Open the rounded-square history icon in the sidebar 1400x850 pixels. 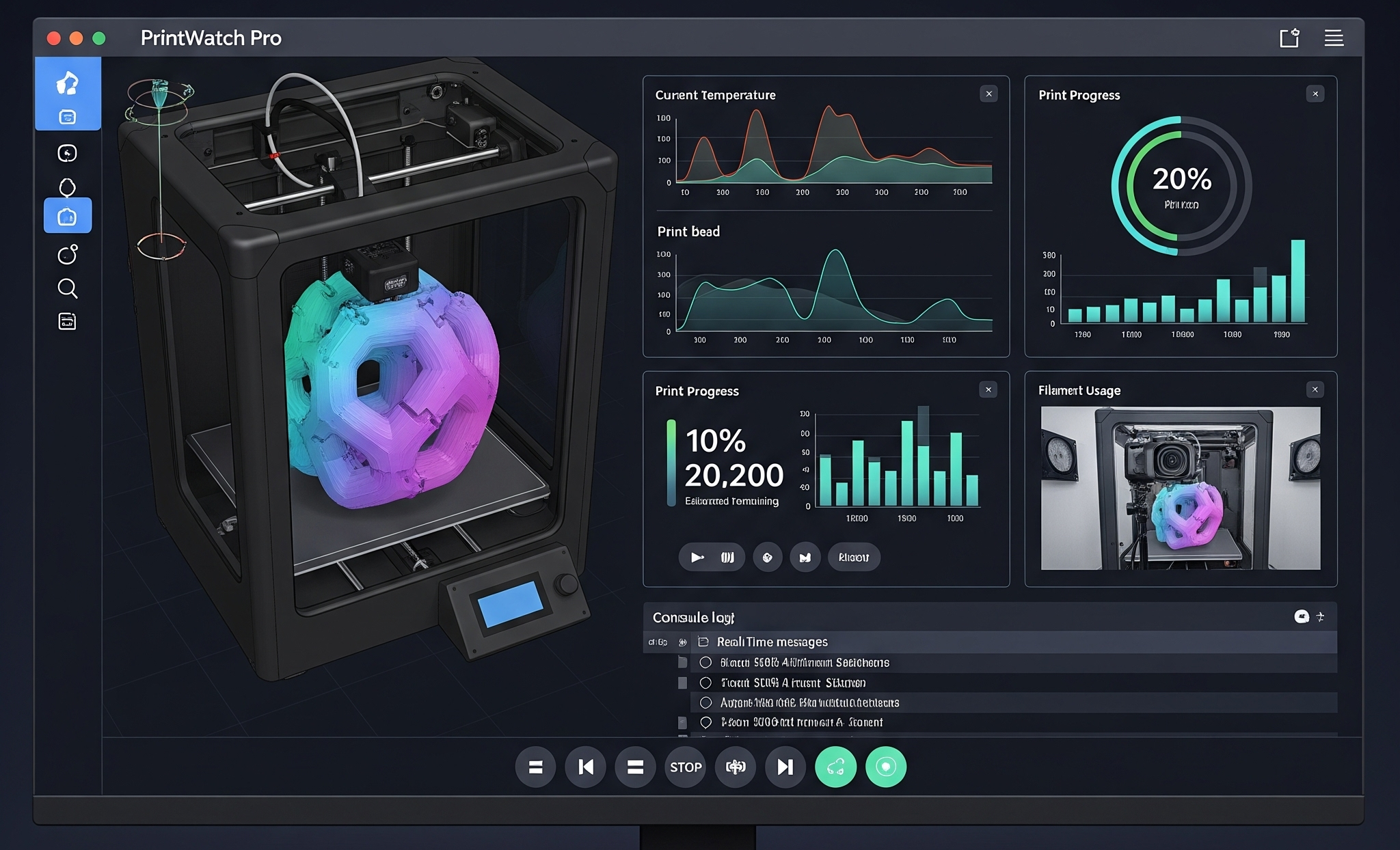click(67, 153)
